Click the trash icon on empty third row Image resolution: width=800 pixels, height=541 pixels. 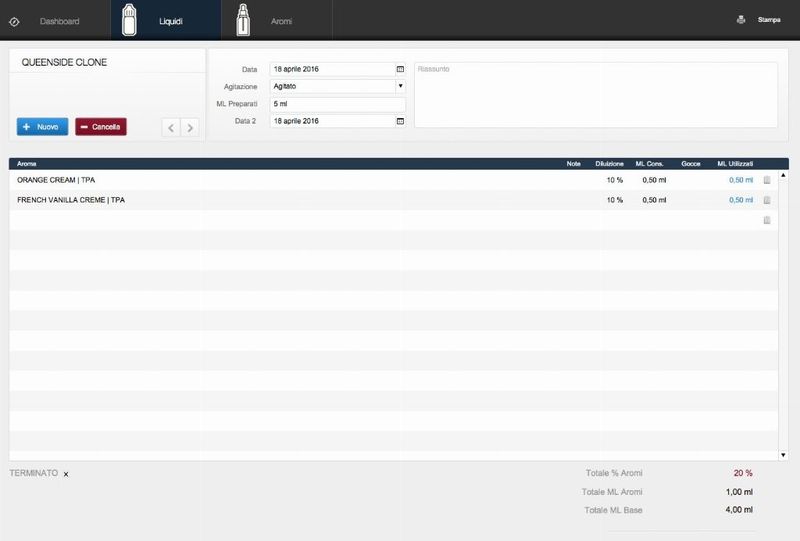click(767, 220)
